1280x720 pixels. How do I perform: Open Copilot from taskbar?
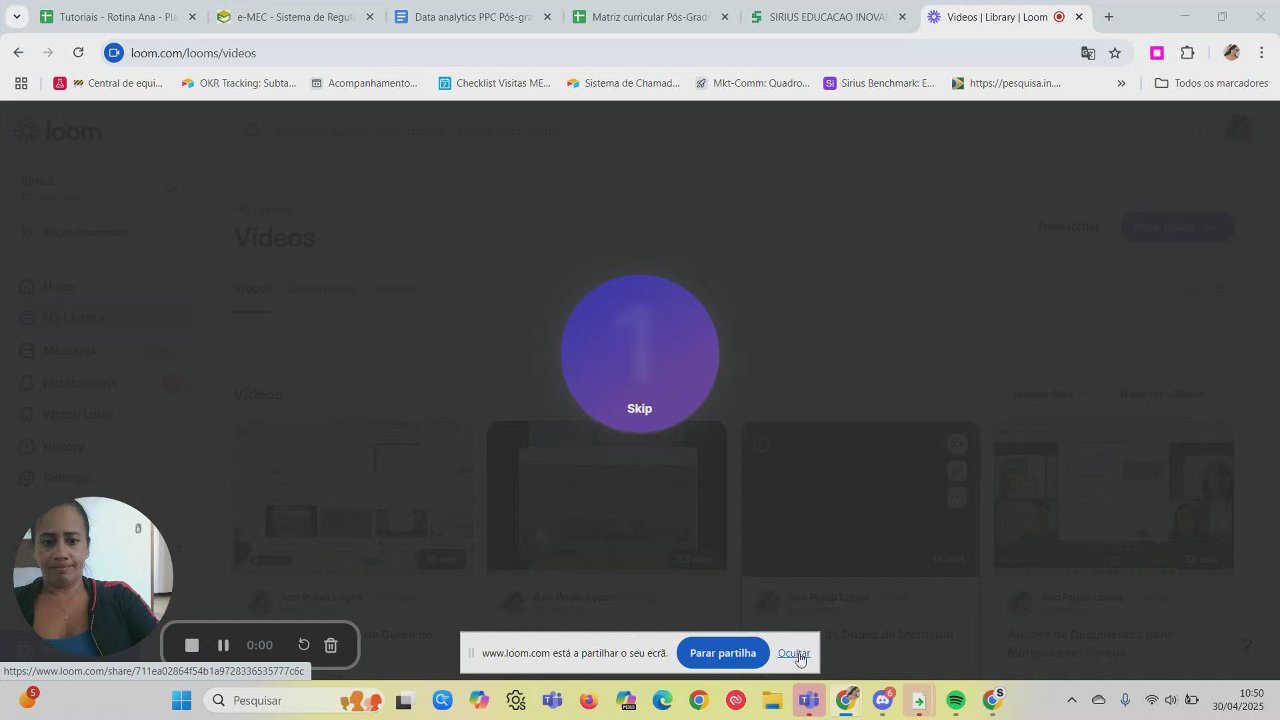pyautogui.click(x=479, y=700)
